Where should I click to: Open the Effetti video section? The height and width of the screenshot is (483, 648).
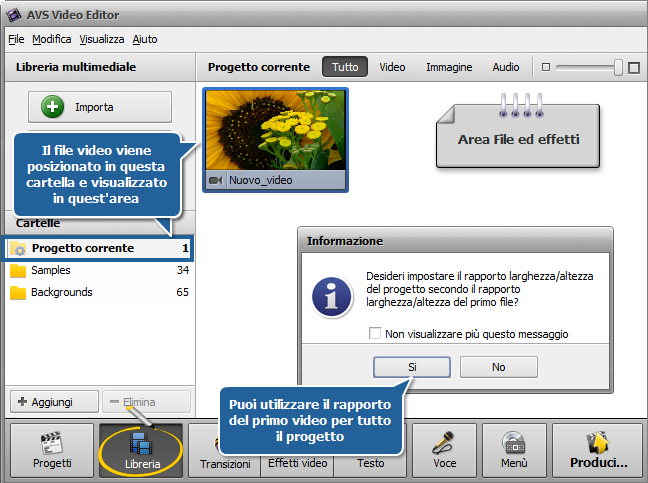(298, 466)
